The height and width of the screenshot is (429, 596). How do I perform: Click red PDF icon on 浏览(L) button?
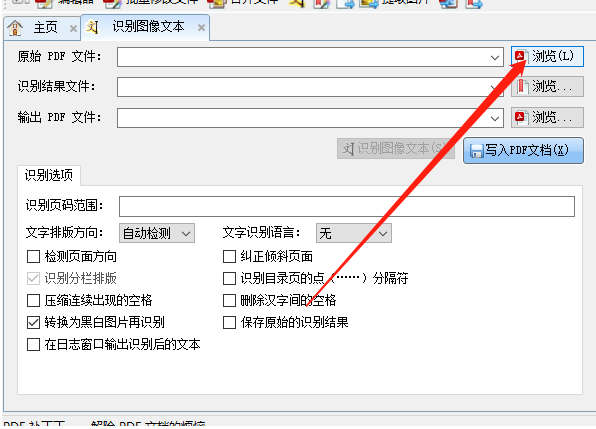click(520, 56)
